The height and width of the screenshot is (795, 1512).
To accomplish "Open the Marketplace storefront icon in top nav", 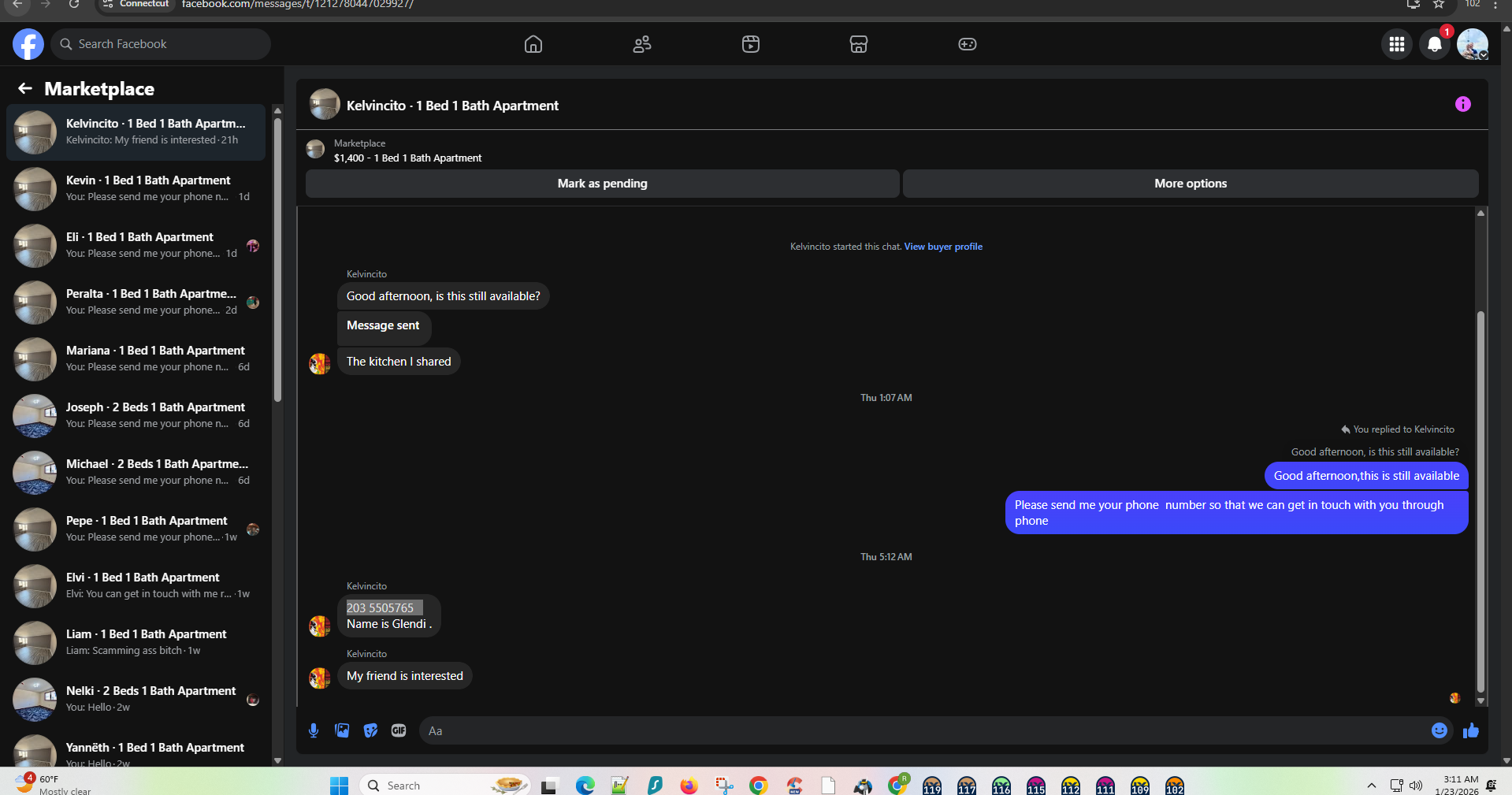I will point(859,44).
